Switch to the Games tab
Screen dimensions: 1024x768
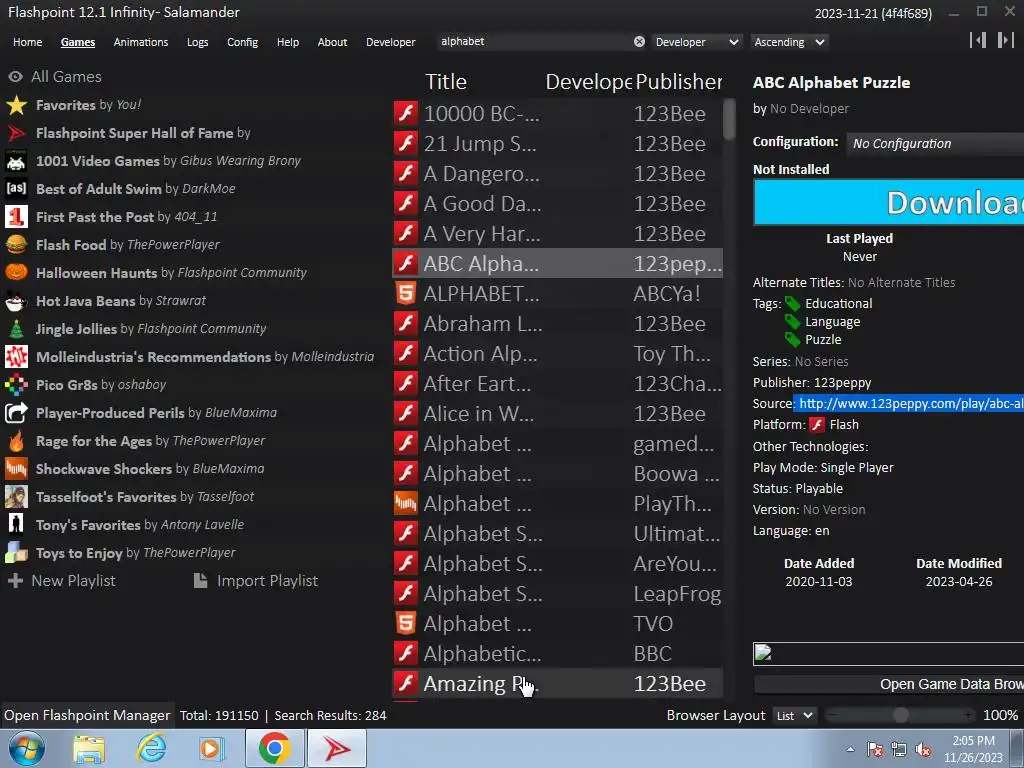click(x=78, y=42)
